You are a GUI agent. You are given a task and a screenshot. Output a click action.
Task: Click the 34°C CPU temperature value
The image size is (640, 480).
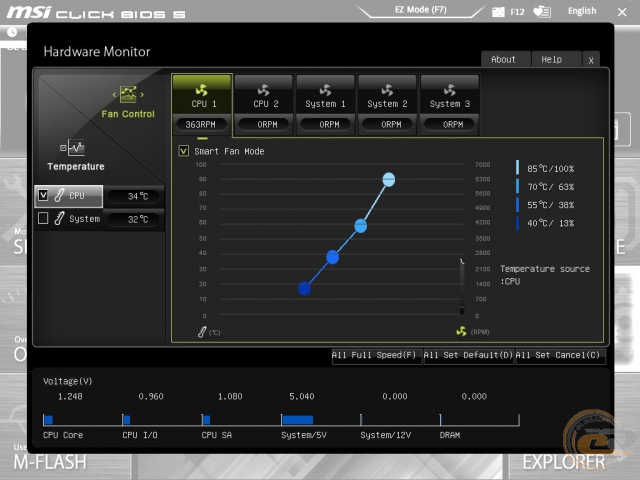click(133, 196)
